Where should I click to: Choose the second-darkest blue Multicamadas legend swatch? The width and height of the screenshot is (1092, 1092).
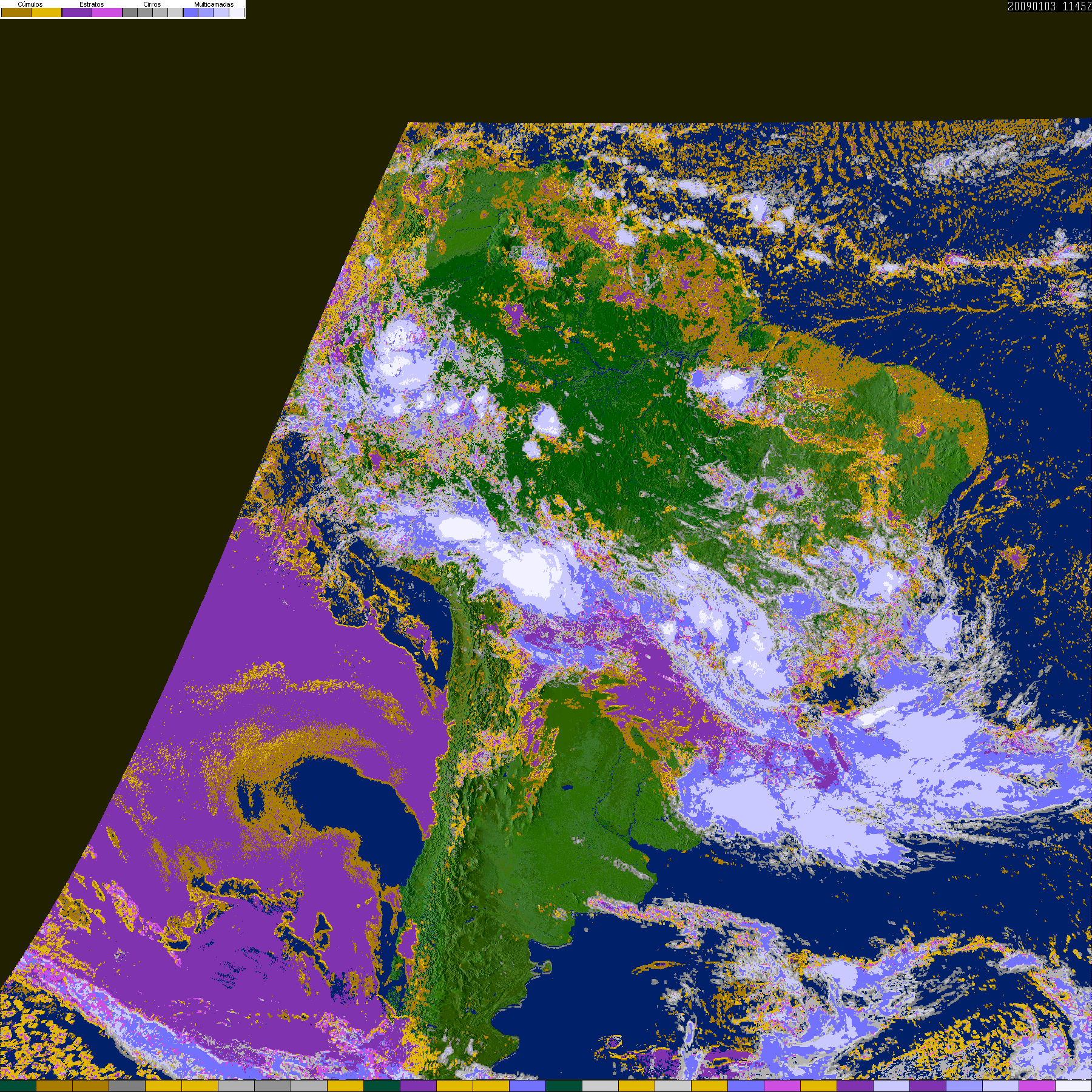pos(206,12)
